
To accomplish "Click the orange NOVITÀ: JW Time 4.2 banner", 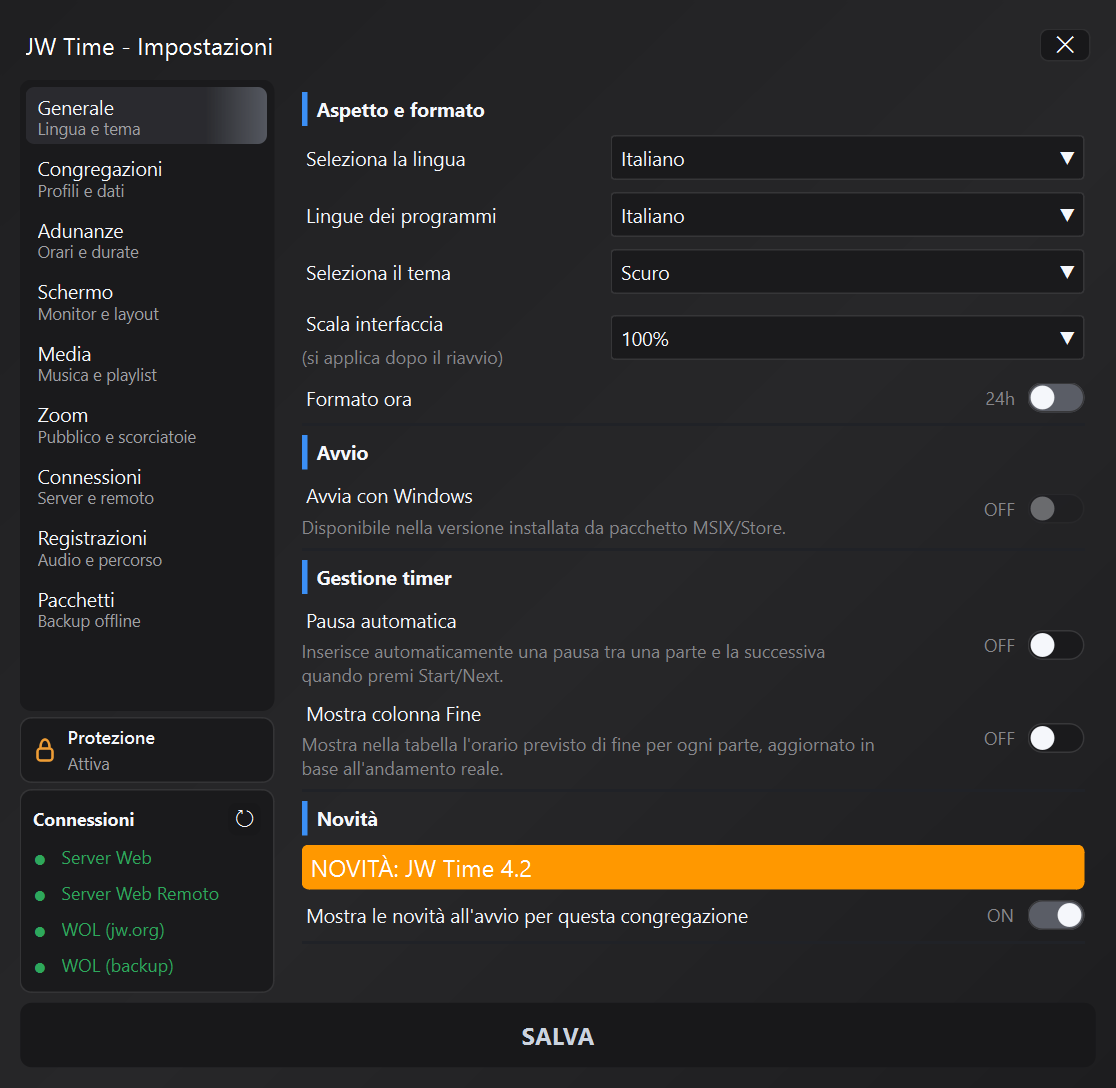I will coord(693,867).
